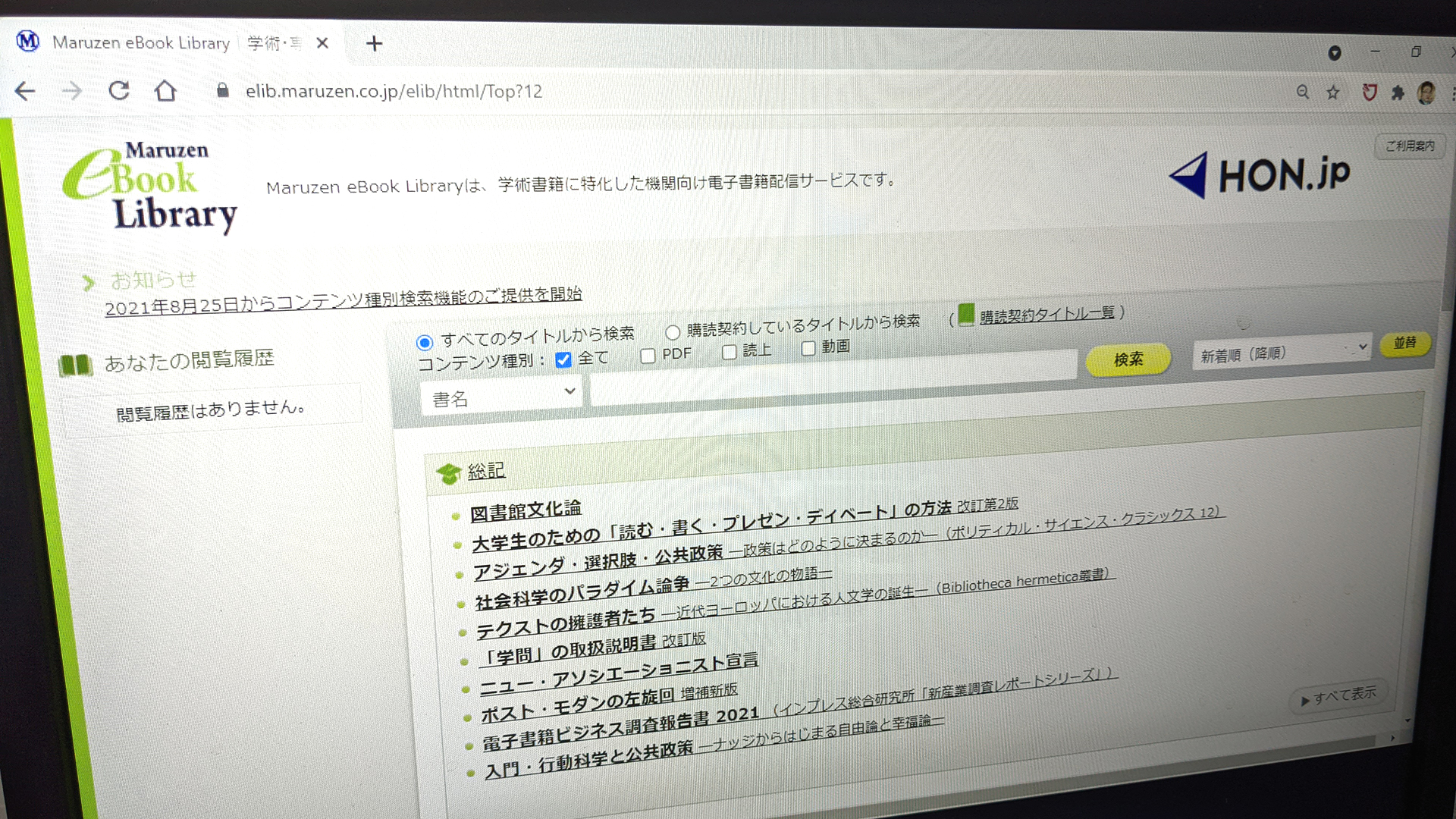This screenshot has height=819, width=1456.
Task: Bookmark this page with the star icon
Action: 1332,92
